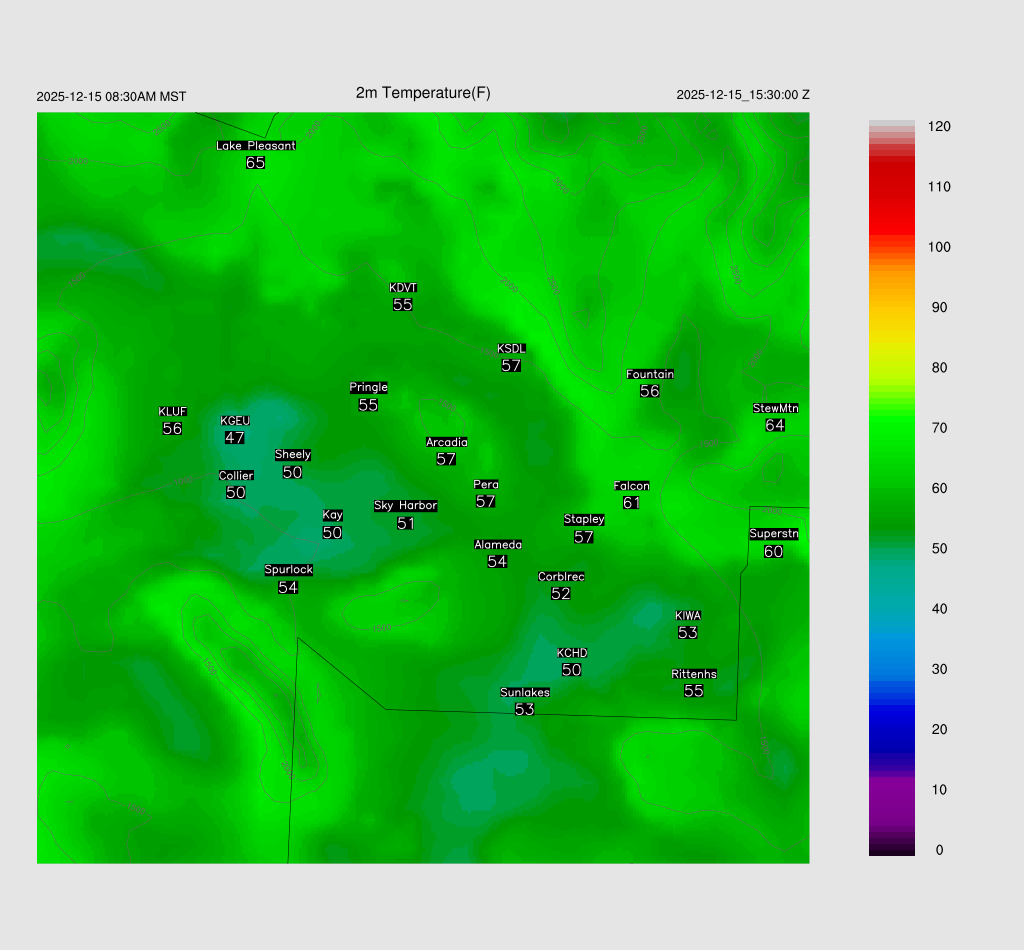This screenshot has width=1024, height=950.
Task: Click the Lake Pleasant station label
Action: 256,146
